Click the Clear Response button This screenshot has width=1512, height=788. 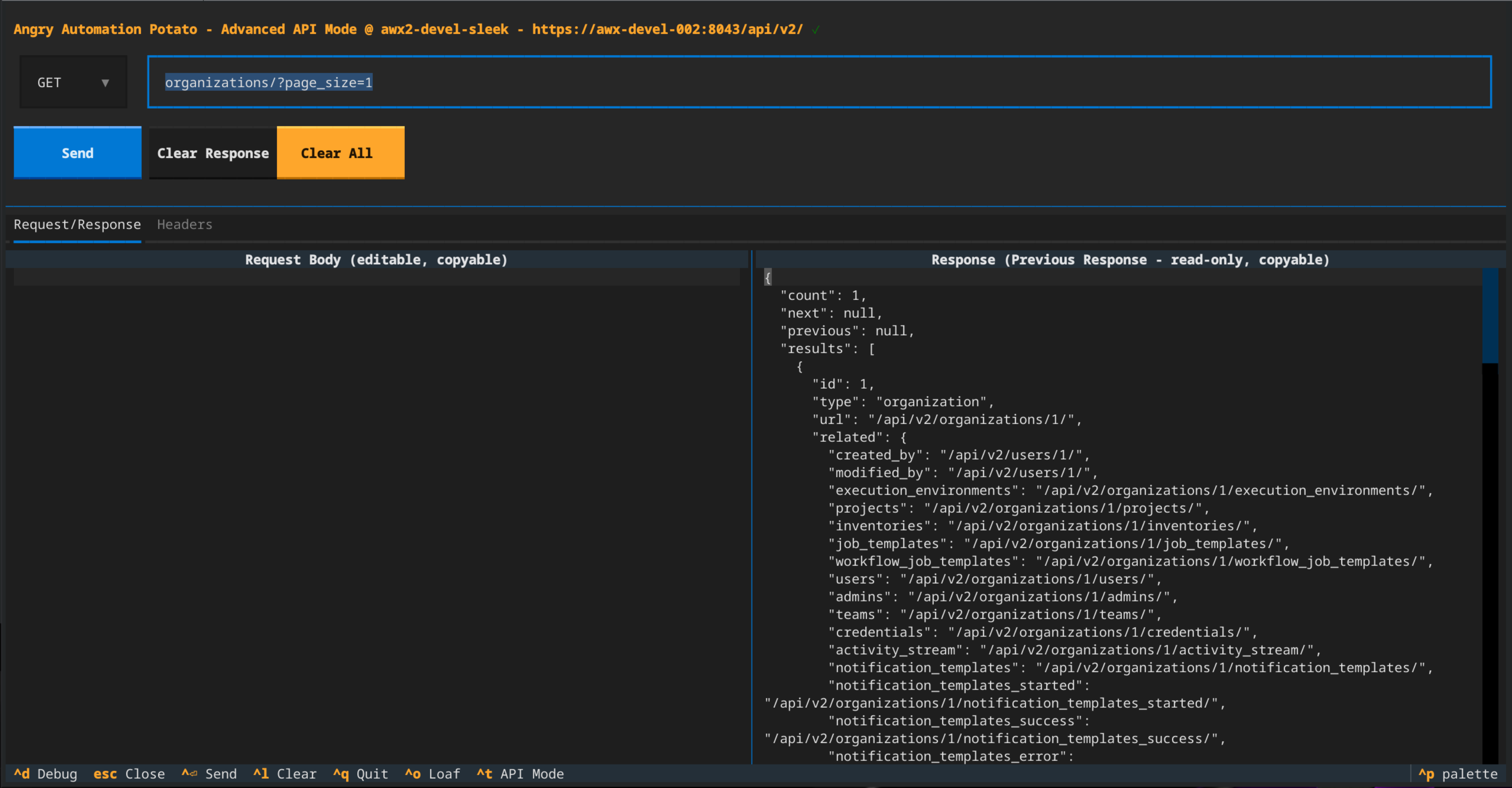point(212,152)
